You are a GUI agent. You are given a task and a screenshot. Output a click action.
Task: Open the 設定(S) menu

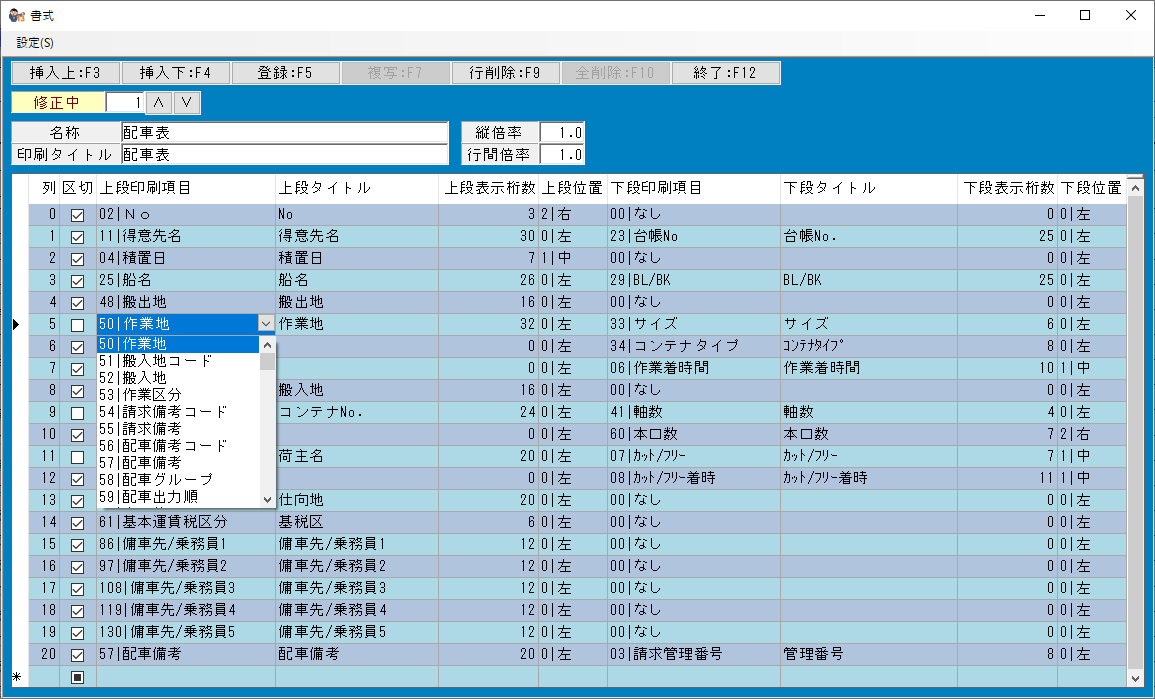point(35,43)
